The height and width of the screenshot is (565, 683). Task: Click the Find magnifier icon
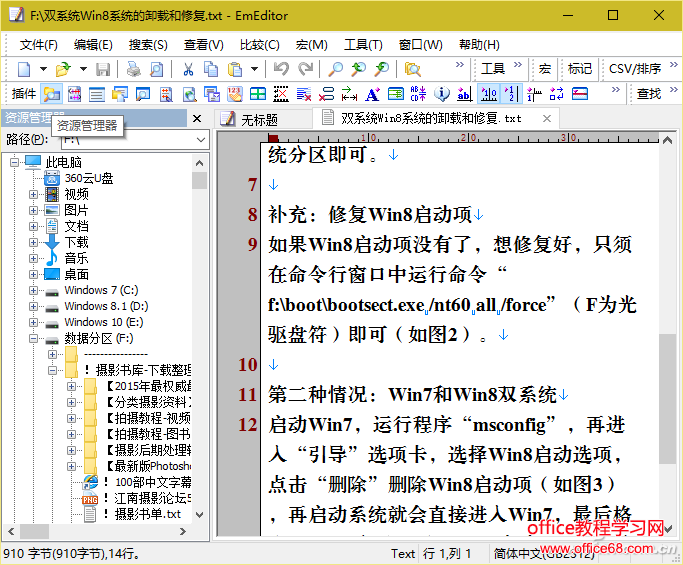(335, 69)
